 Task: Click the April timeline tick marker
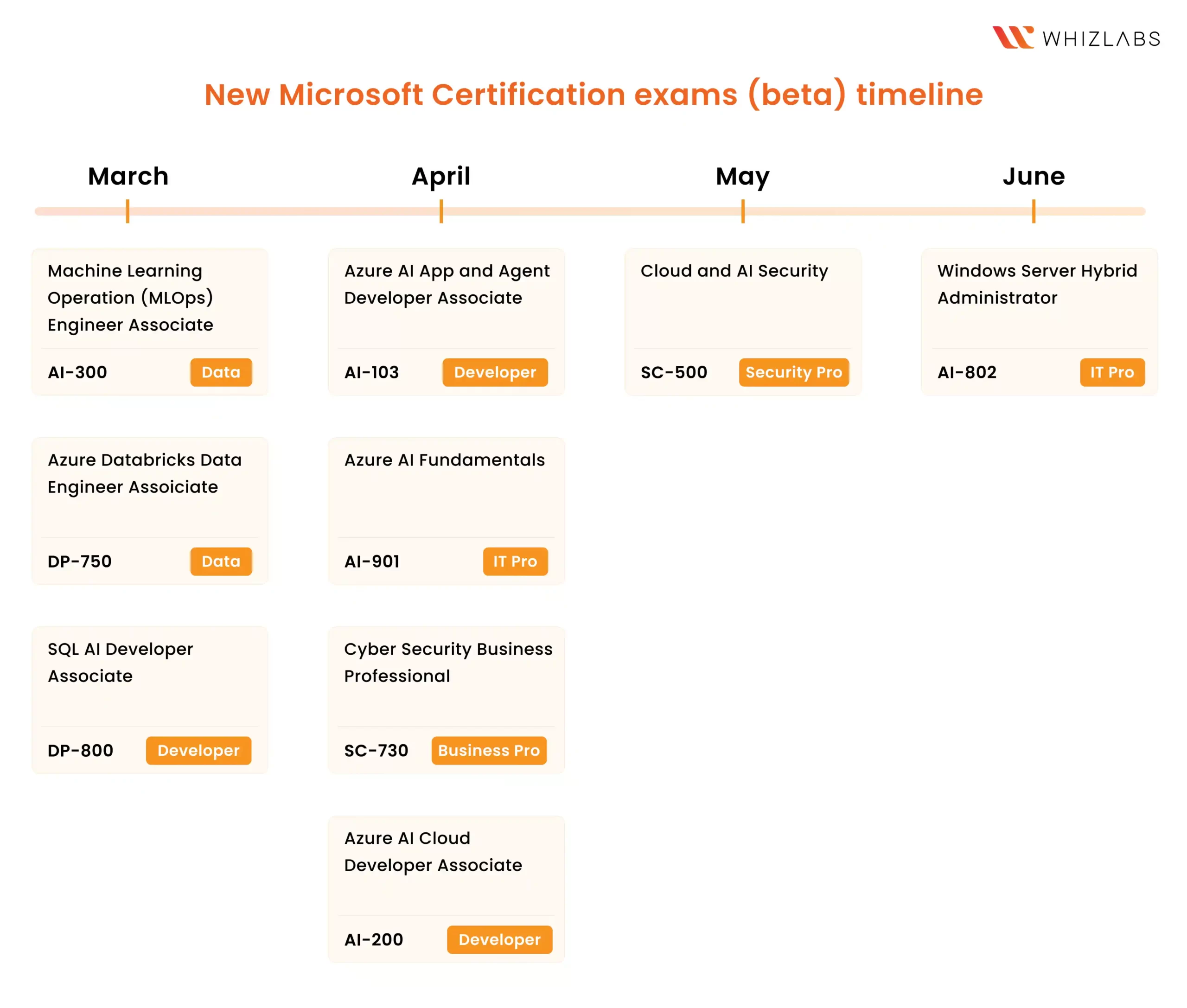[x=441, y=211]
